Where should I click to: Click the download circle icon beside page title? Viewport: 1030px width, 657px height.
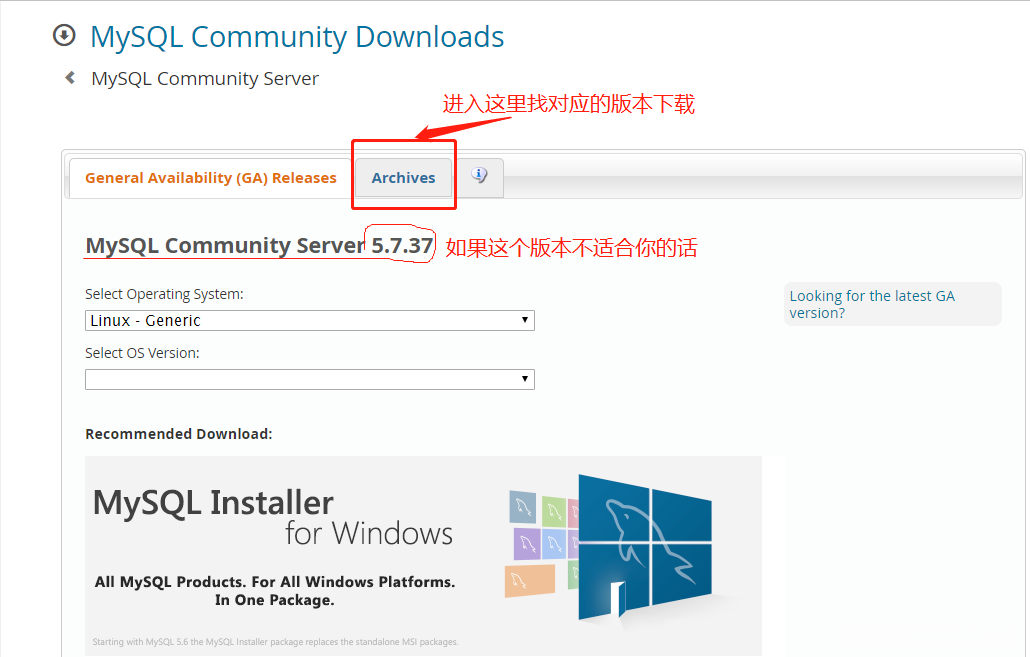[x=64, y=35]
